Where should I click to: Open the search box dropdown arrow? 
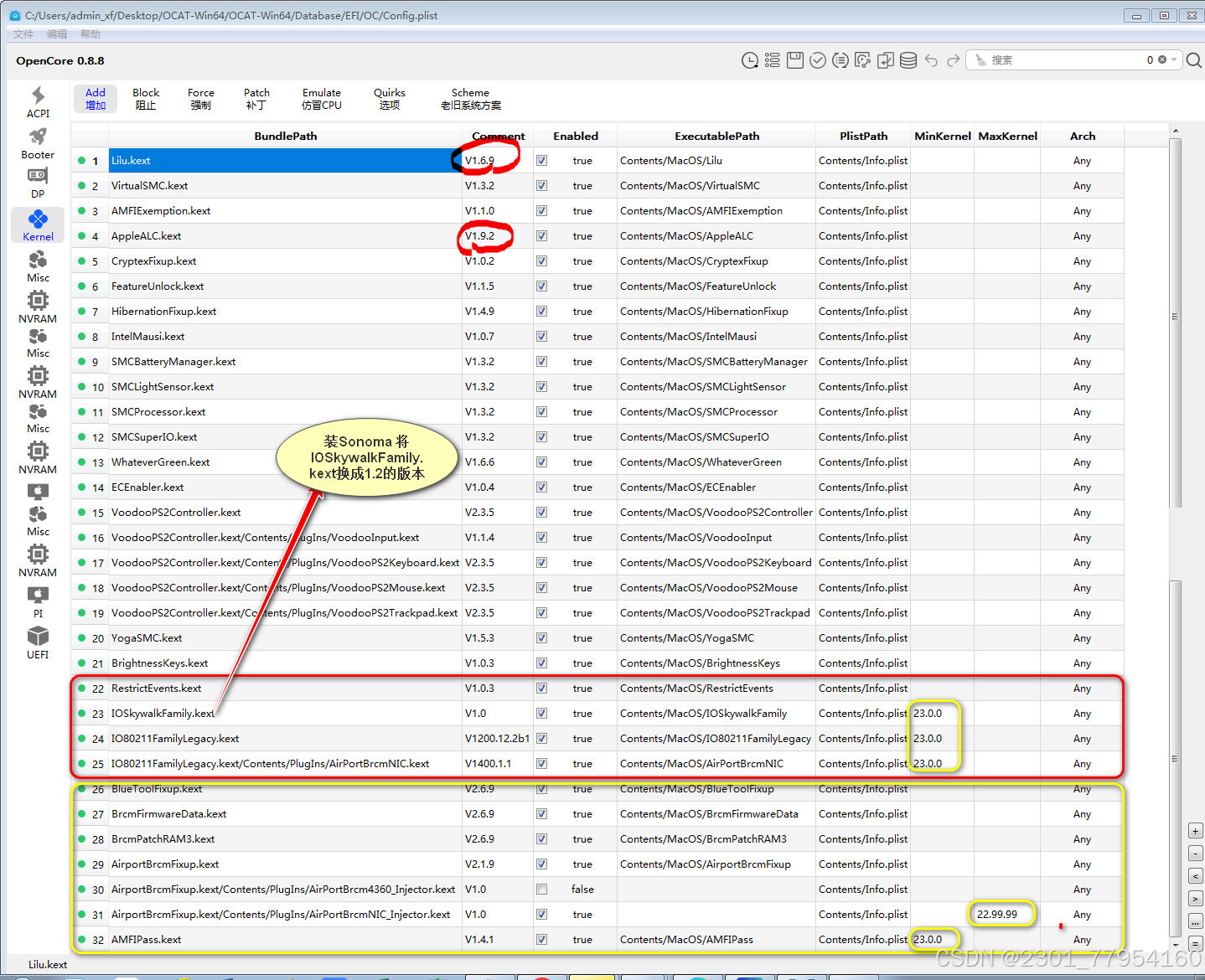pos(1174,60)
